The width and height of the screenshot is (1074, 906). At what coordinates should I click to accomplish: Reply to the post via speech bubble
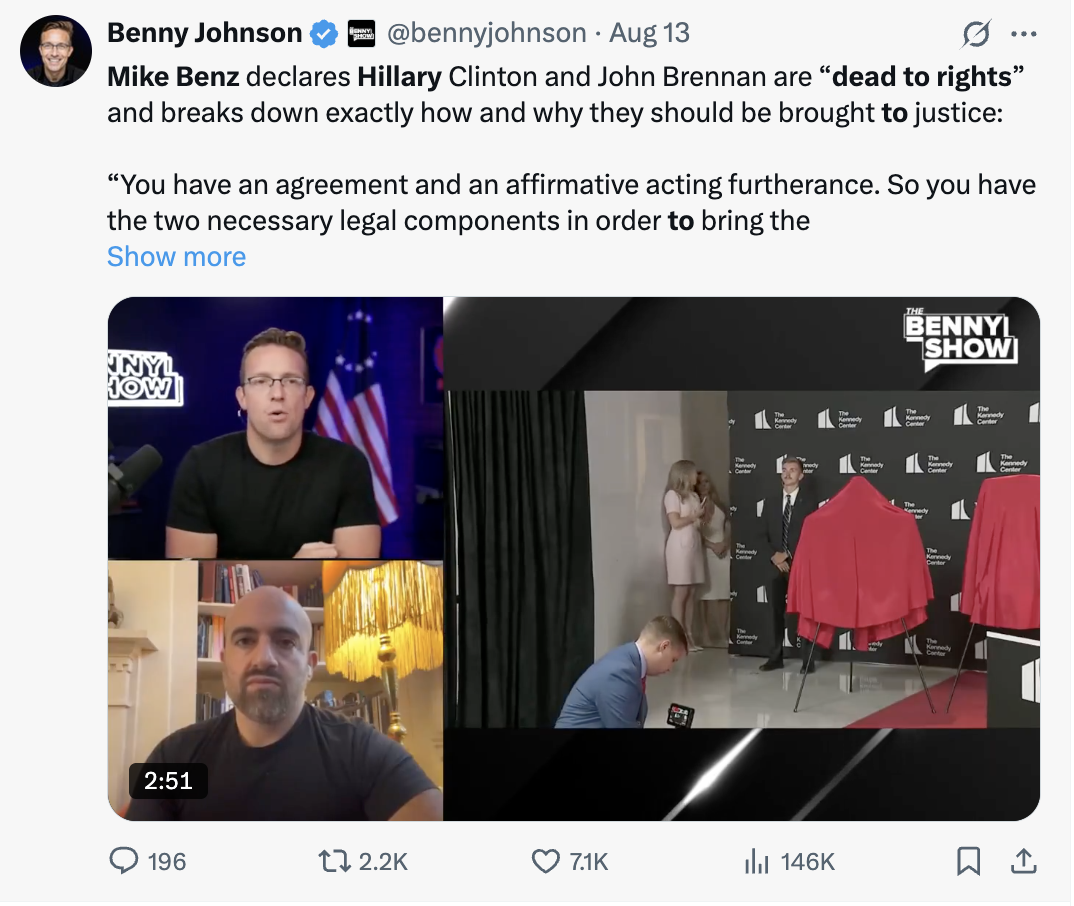point(122,861)
